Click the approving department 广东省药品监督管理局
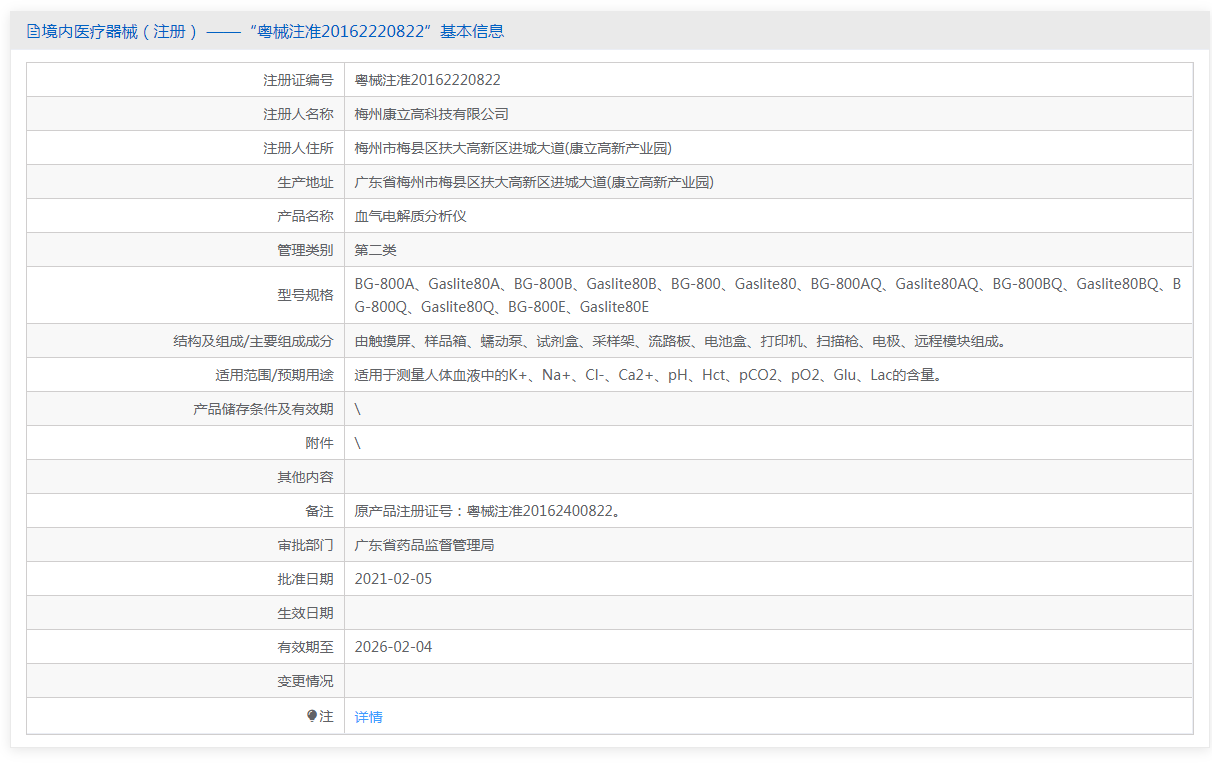The width and height of the screenshot is (1212, 774). [x=424, y=545]
